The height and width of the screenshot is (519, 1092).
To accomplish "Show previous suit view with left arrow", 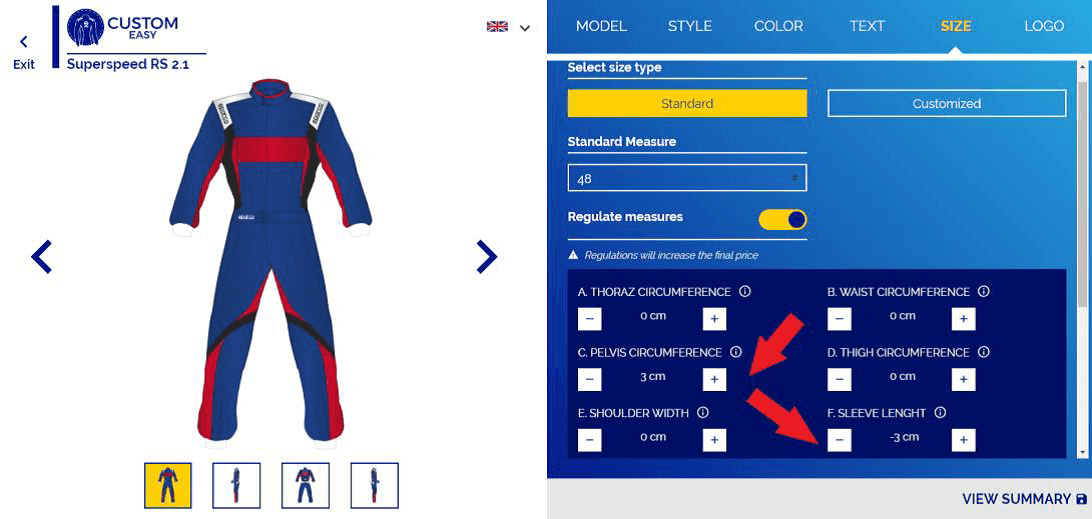I will point(42,256).
